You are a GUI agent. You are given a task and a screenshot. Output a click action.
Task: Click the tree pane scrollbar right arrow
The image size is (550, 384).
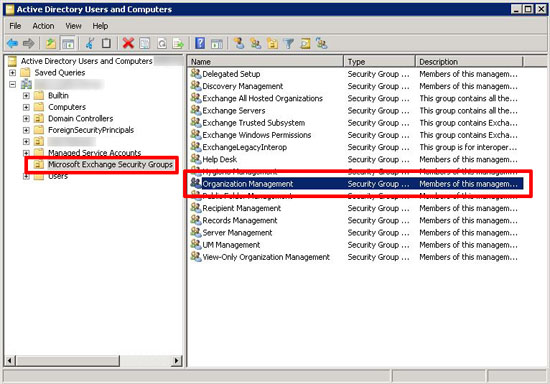pyautogui.click(x=177, y=361)
